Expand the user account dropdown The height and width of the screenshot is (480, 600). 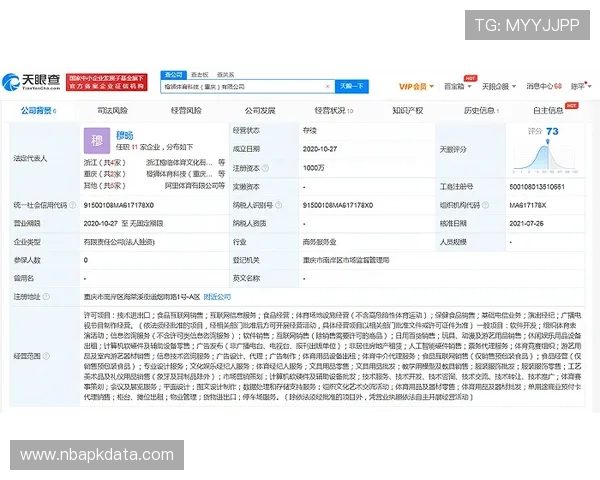581,87
